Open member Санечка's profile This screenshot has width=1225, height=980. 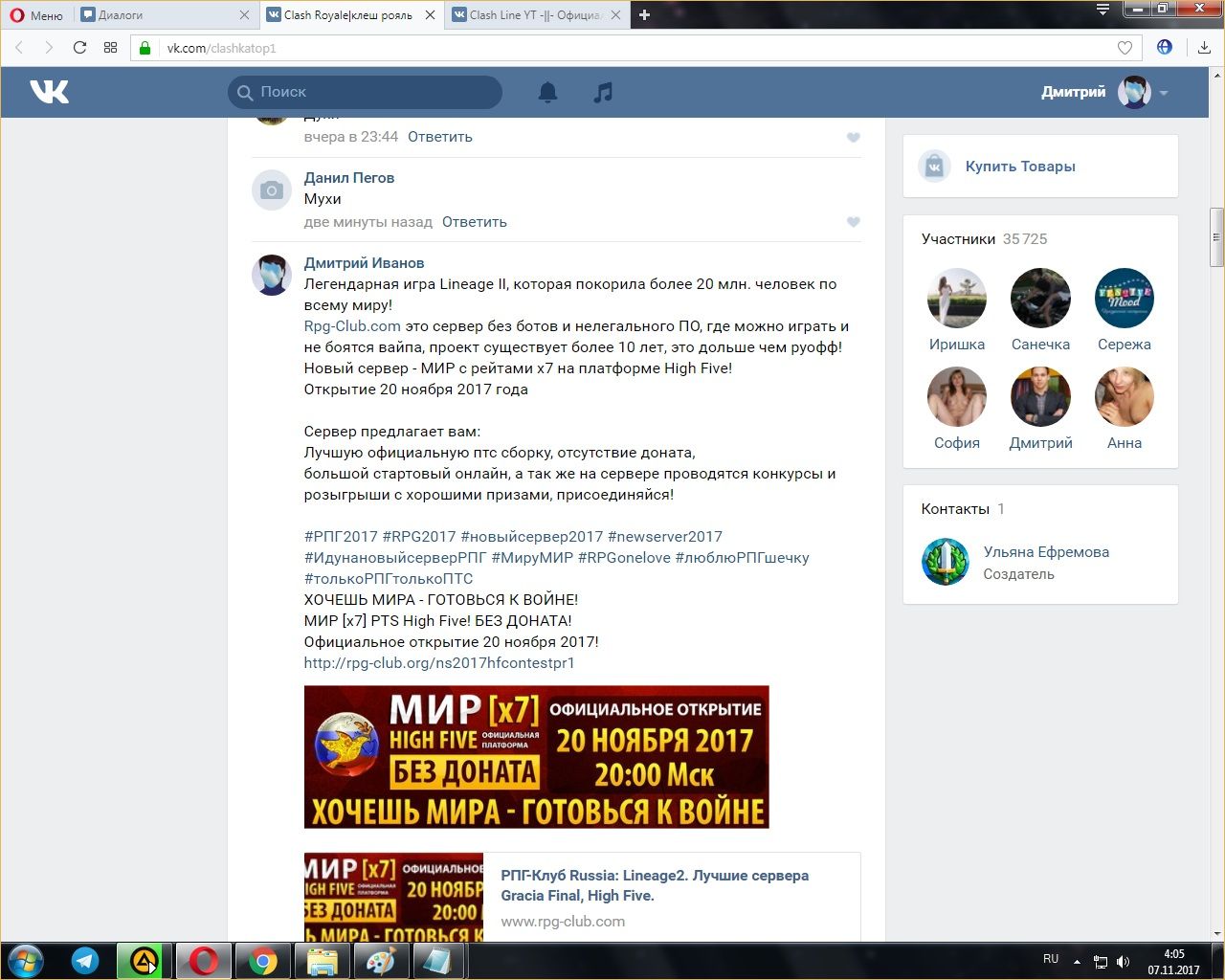coord(1040,310)
